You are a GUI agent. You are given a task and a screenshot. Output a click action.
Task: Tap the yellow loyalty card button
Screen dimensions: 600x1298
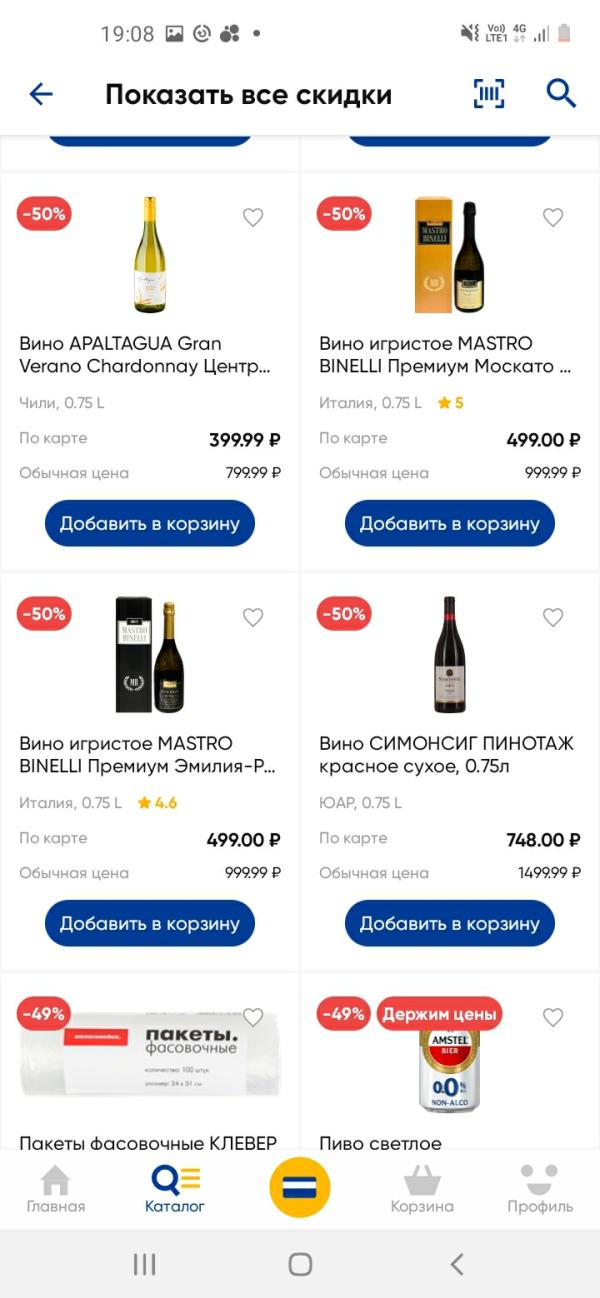click(300, 1187)
